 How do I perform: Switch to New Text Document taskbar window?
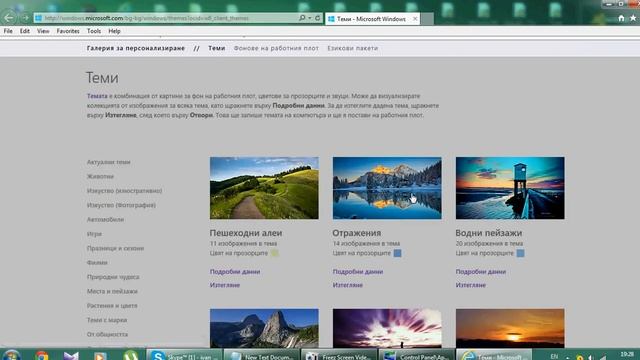(261, 355)
